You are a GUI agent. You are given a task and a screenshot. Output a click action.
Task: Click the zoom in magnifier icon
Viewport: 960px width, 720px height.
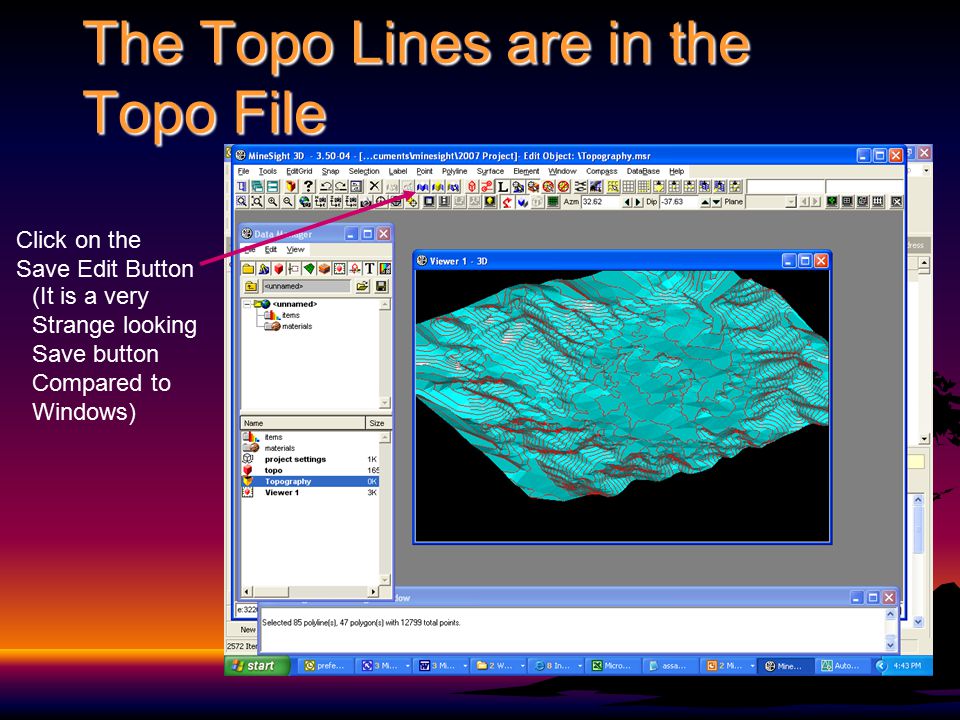tap(273, 201)
